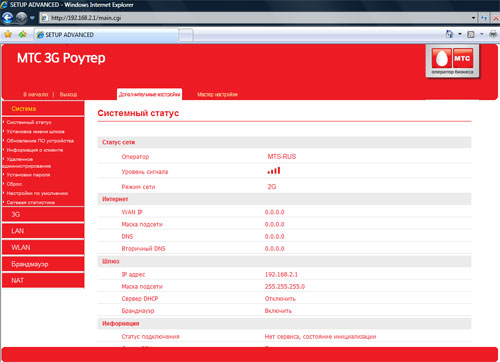Click the browser Forward arrow button
500x362 pixels.
[x=21, y=18]
